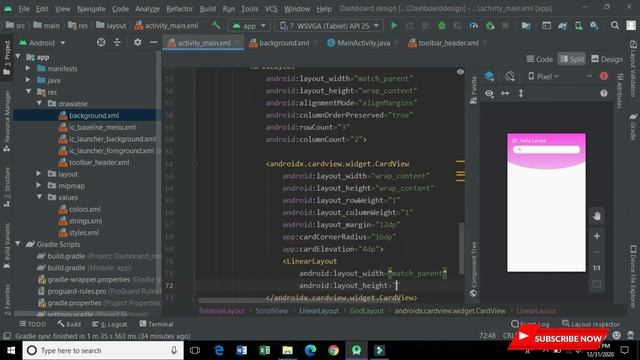Select Design Surface layers icon
Screen dimensions: 640x360
(489, 76)
